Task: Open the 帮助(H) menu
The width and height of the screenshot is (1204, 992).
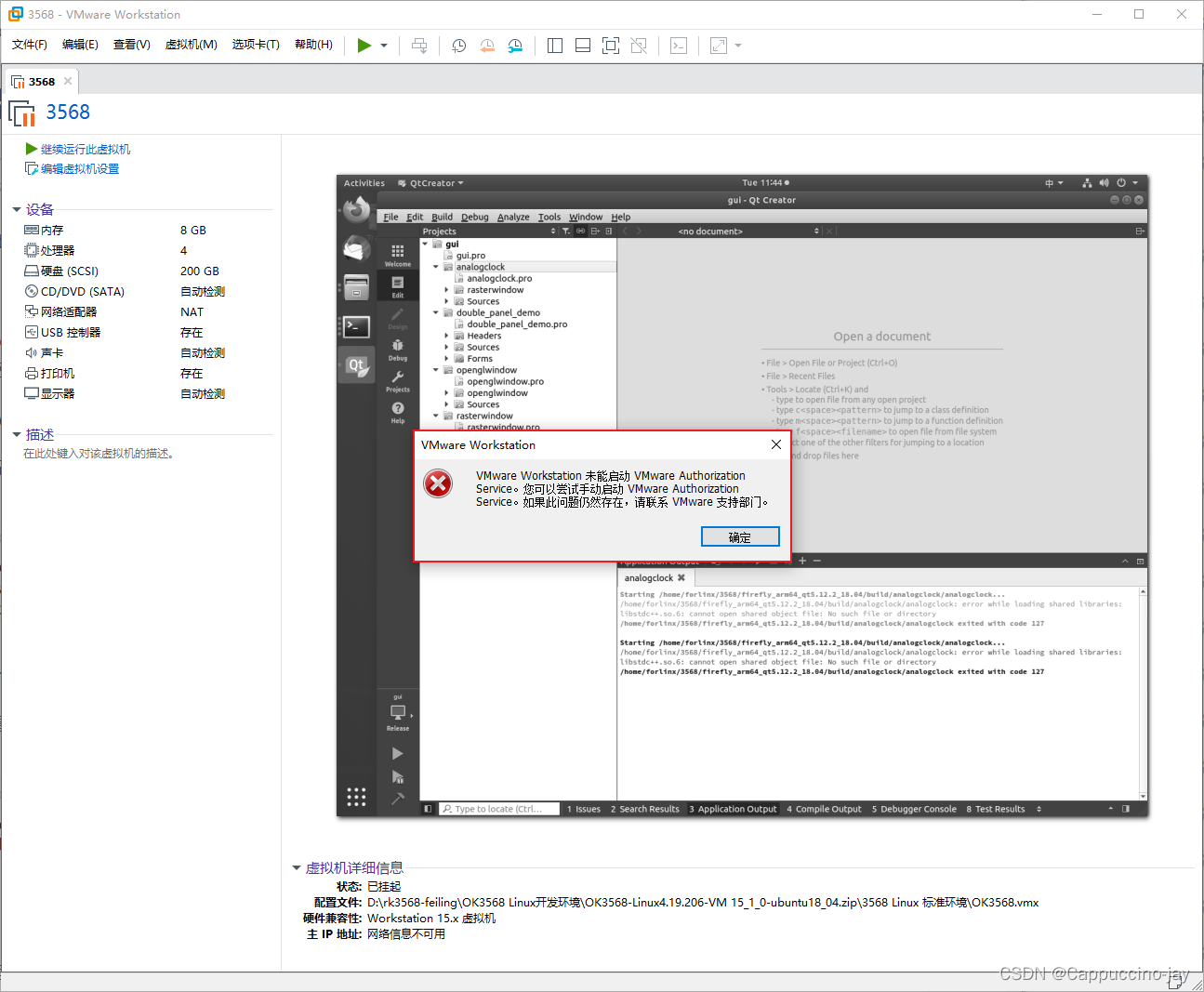Action: pyautogui.click(x=313, y=45)
